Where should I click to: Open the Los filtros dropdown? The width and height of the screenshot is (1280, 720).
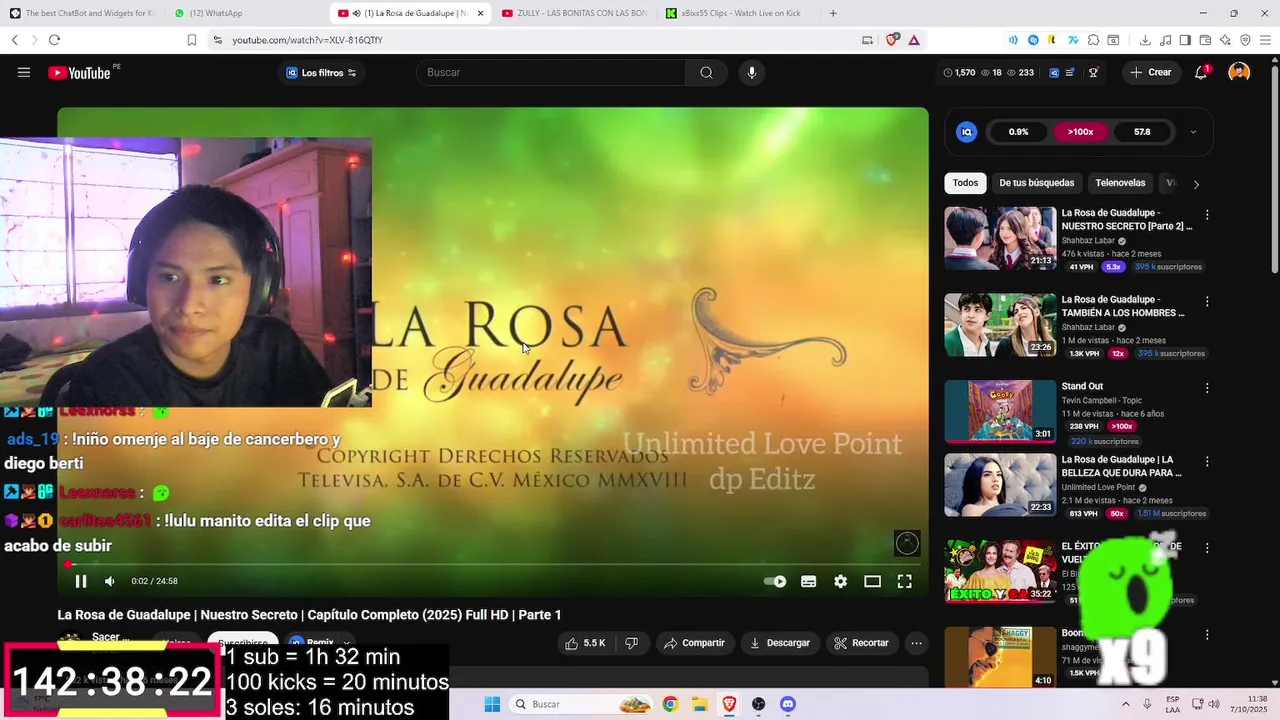point(321,73)
